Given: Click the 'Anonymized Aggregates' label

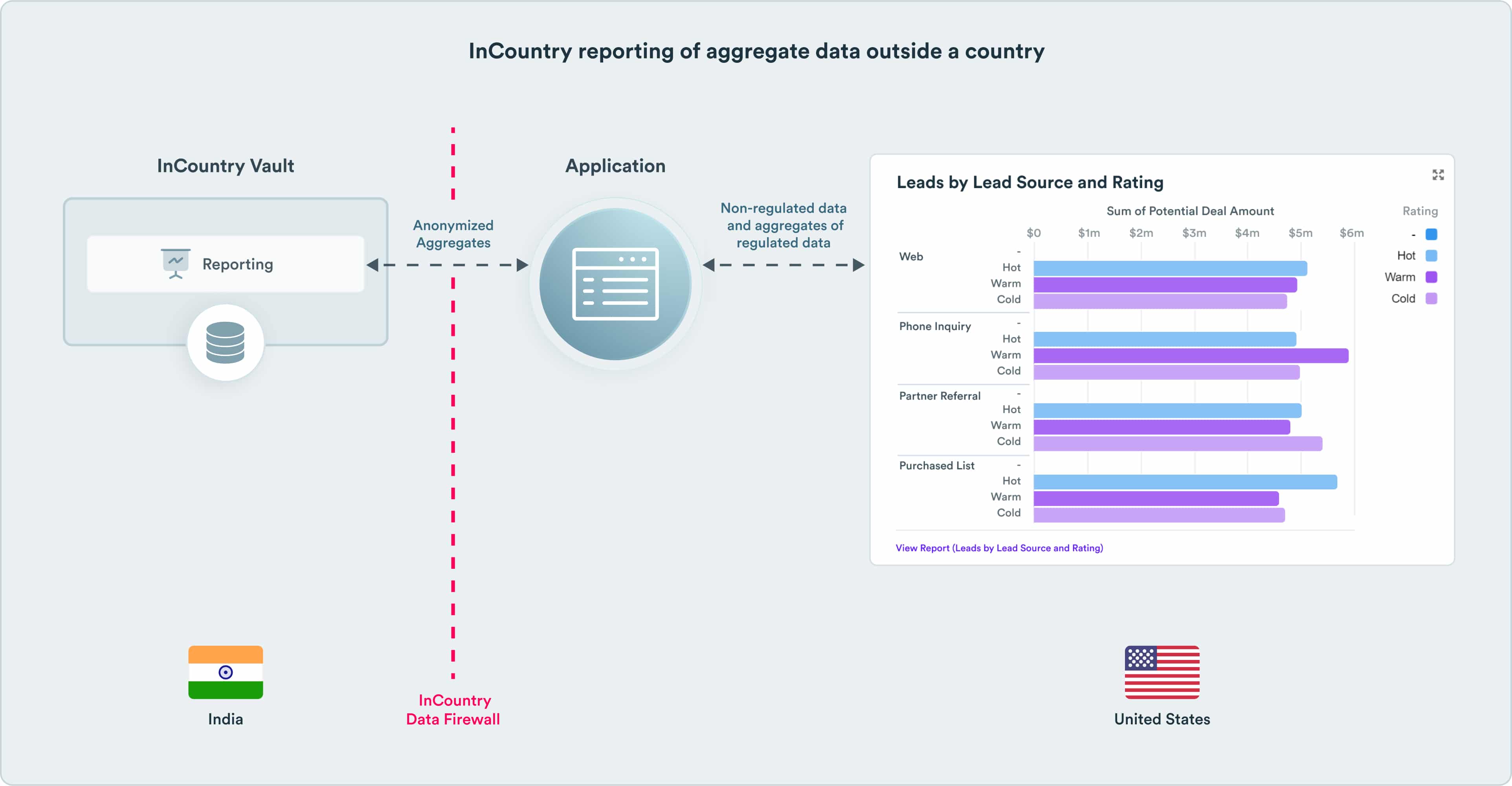Looking at the screenshot, I should (x=453, y=234).
